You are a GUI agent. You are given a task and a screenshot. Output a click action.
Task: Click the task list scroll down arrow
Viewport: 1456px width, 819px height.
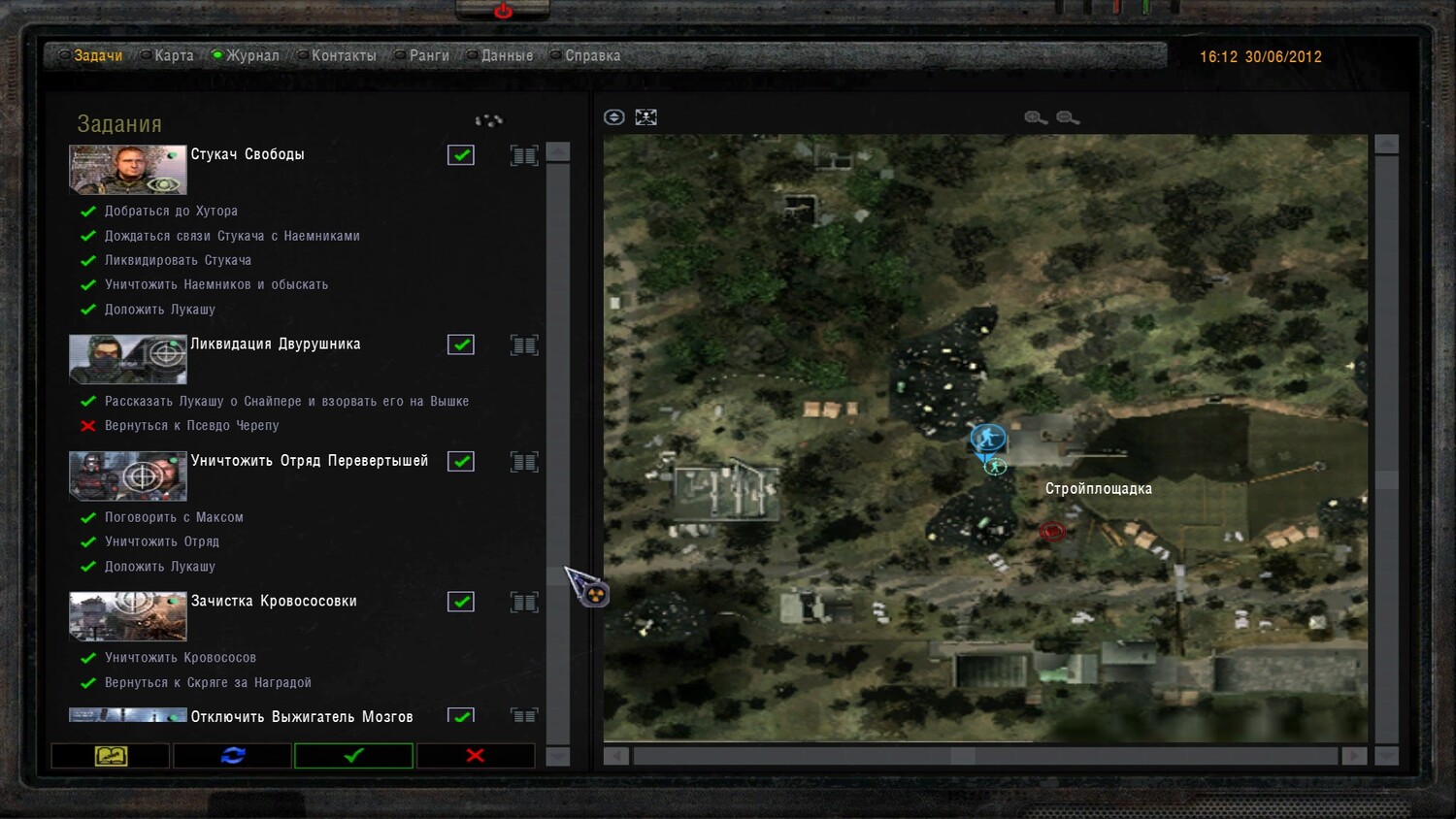[558, 756]
